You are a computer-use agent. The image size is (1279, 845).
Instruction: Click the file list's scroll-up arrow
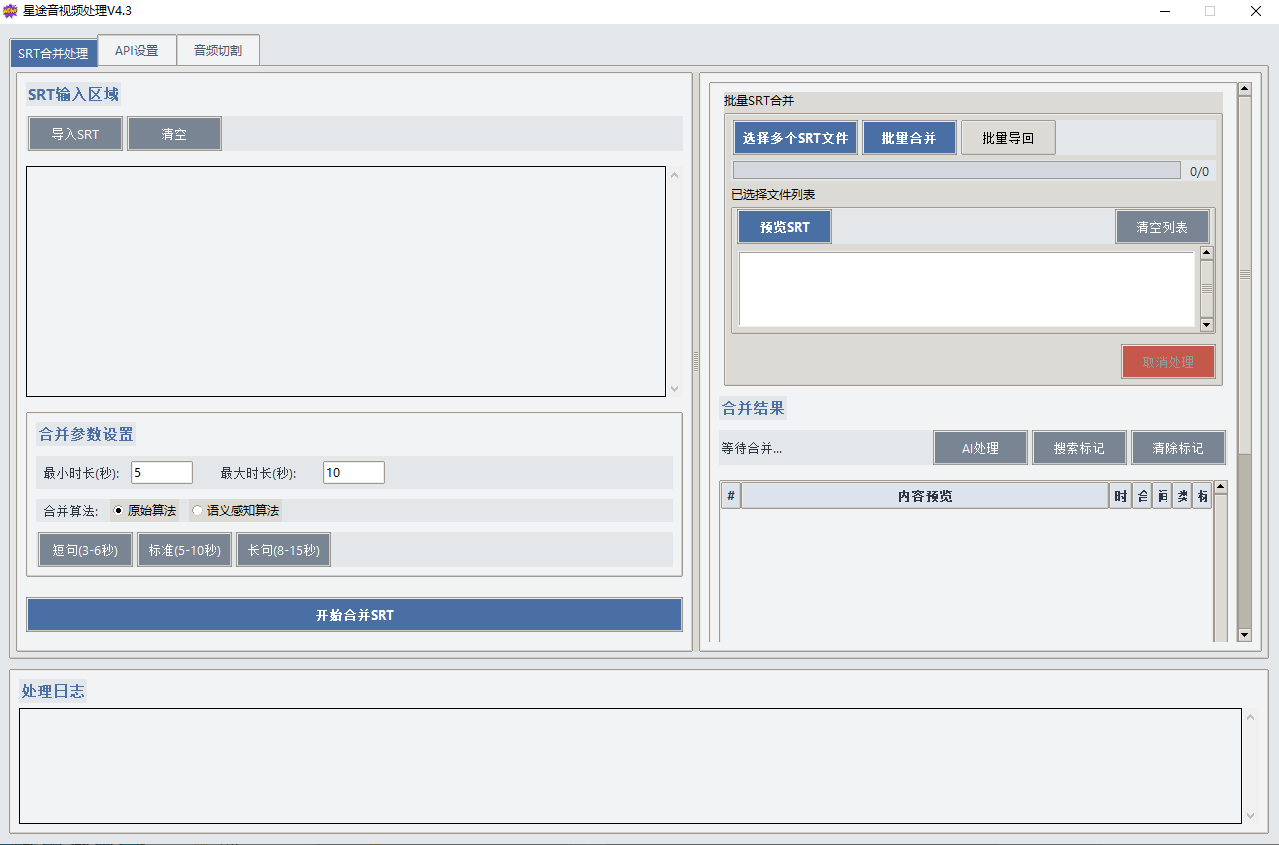(x=1206, y=254)
